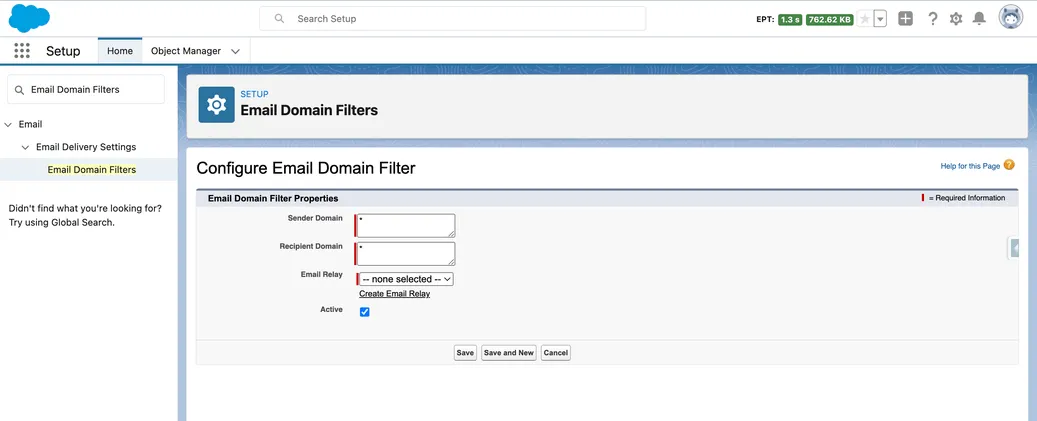Click the Setup app name label
Viewport: 1037px width, 421px height.
coord(63,51)
